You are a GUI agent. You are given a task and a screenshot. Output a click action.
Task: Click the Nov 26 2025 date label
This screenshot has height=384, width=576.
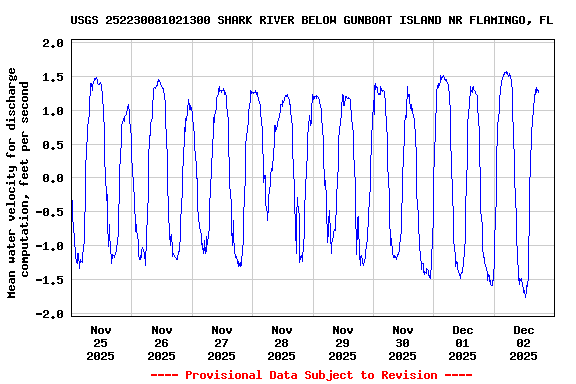pyautogui.click(x=161, y=343)
